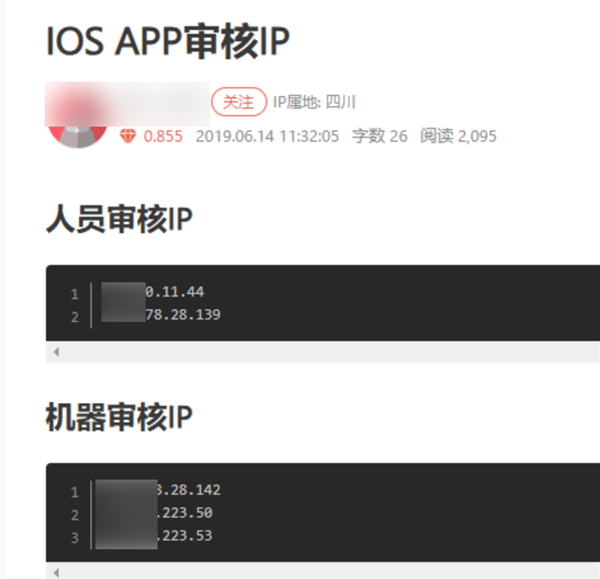Click the red 关注 follow button
Screen dimensions: 600x579
pos(239,102)
